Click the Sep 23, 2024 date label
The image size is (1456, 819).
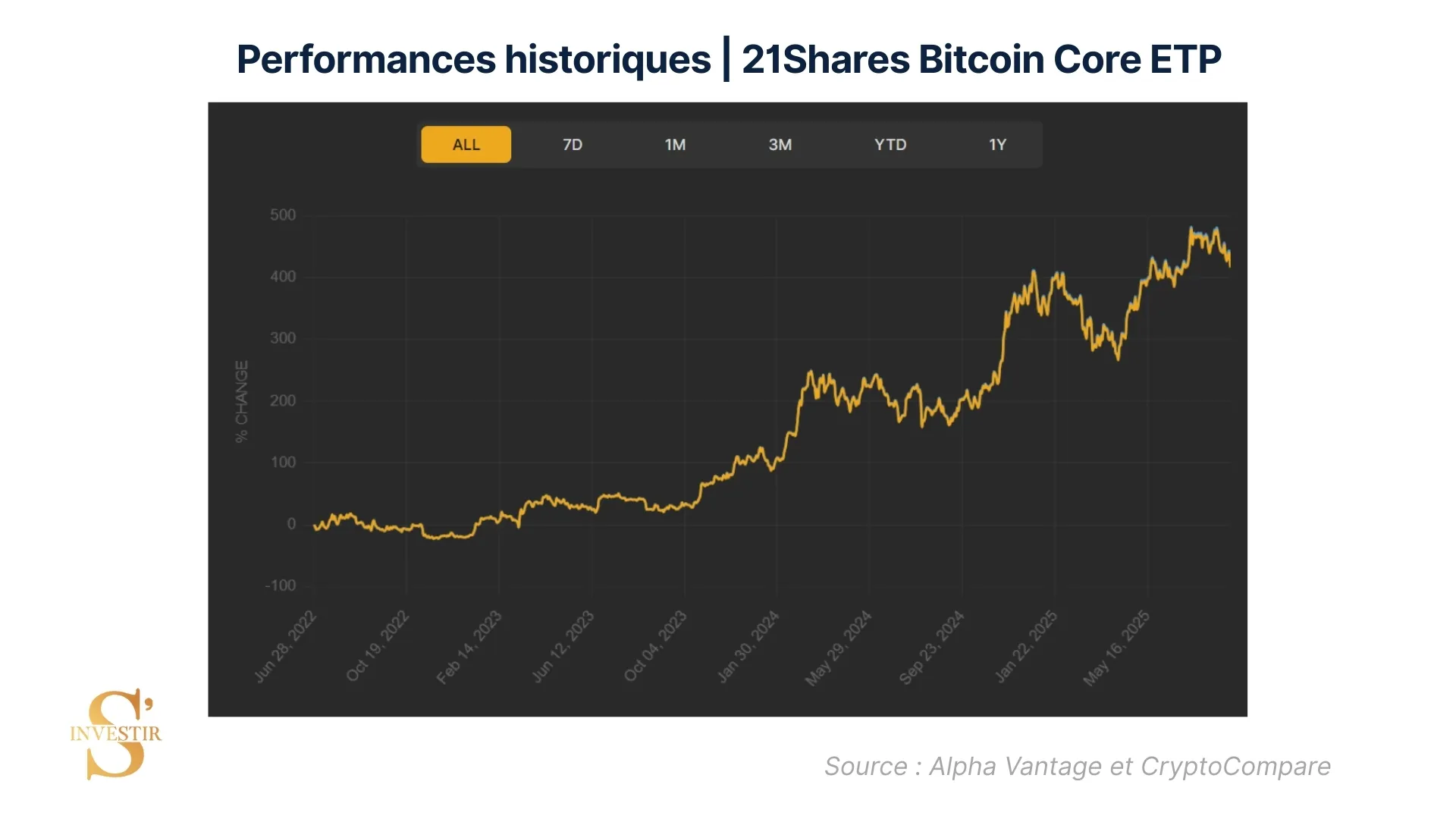(931, 647)
